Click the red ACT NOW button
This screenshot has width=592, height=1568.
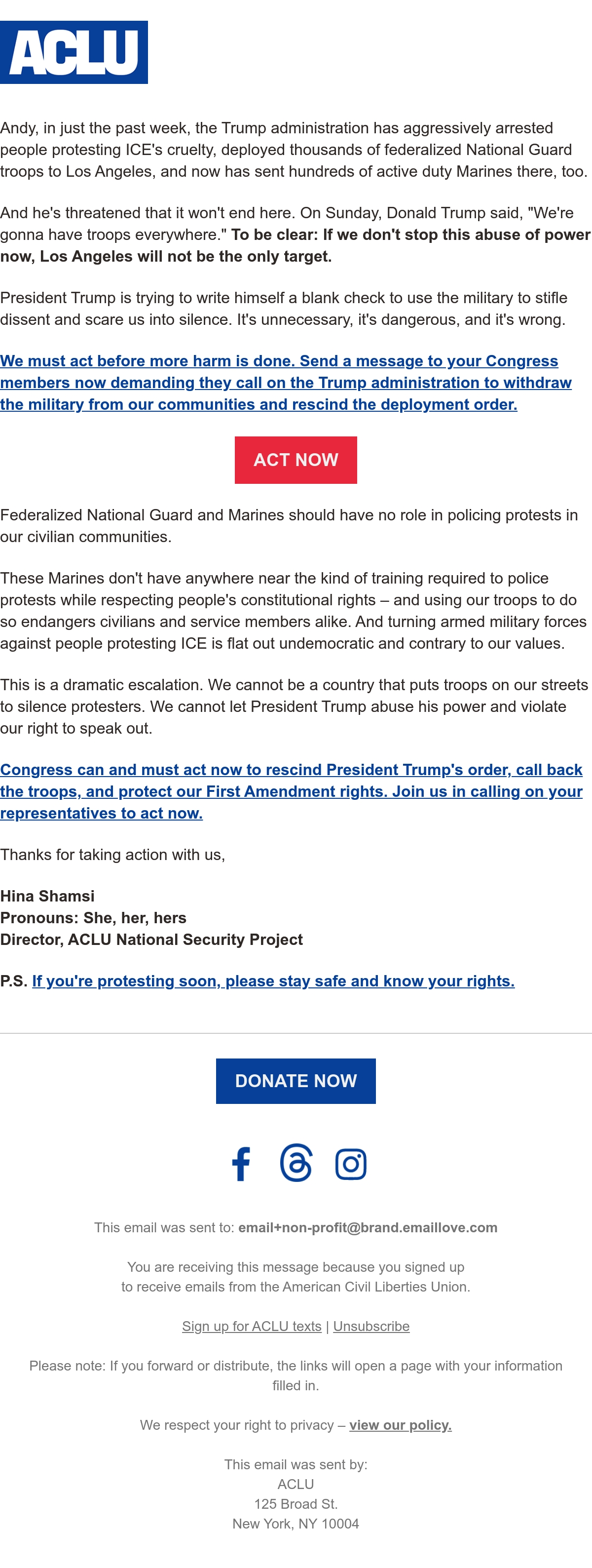[296, 460]
